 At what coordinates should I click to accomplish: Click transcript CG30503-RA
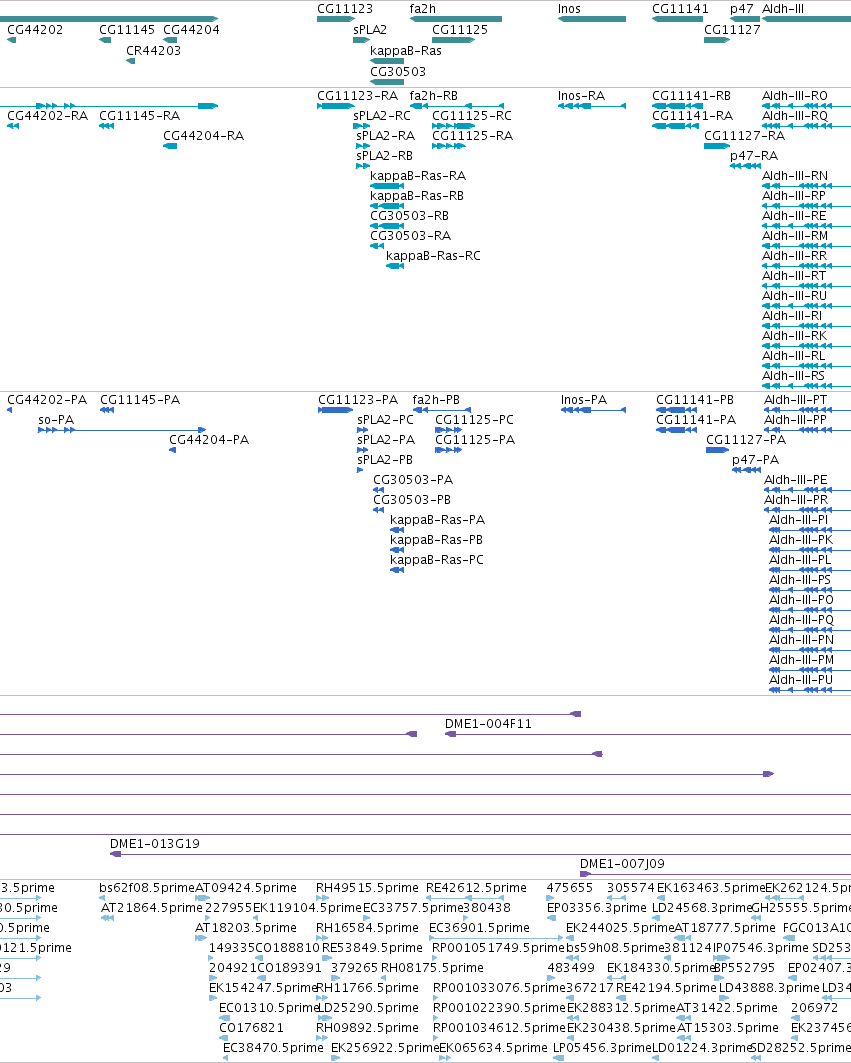coord(410,236)
